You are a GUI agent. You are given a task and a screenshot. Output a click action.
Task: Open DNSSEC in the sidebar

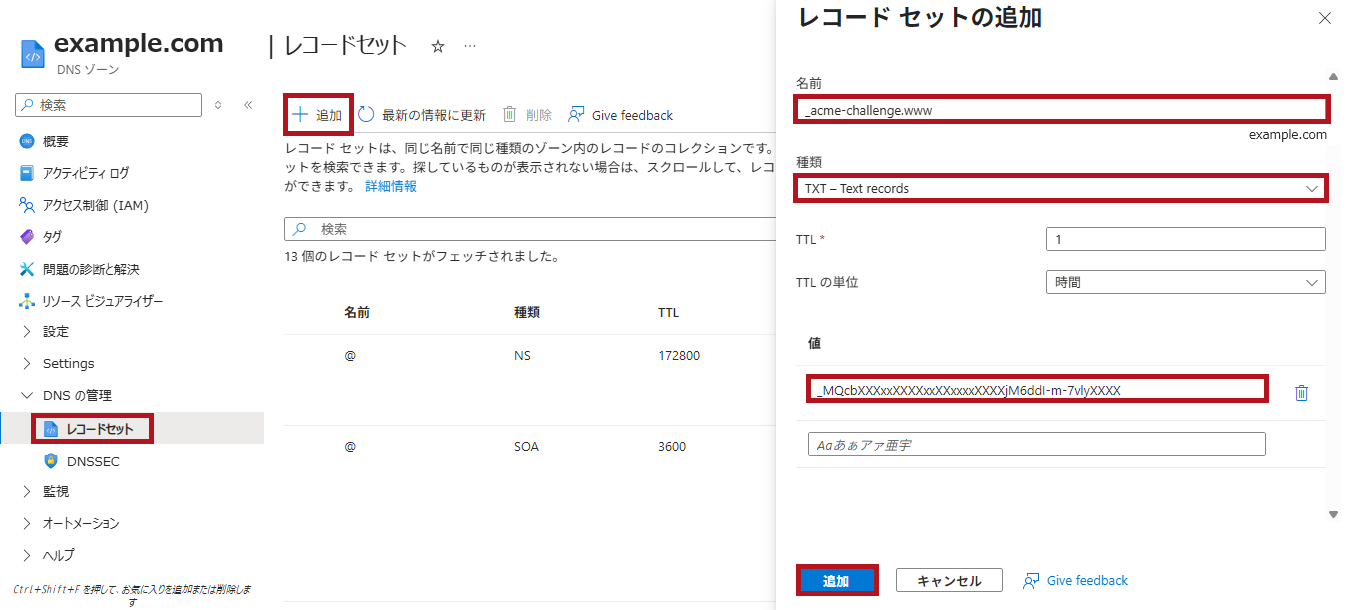point(93,461)
